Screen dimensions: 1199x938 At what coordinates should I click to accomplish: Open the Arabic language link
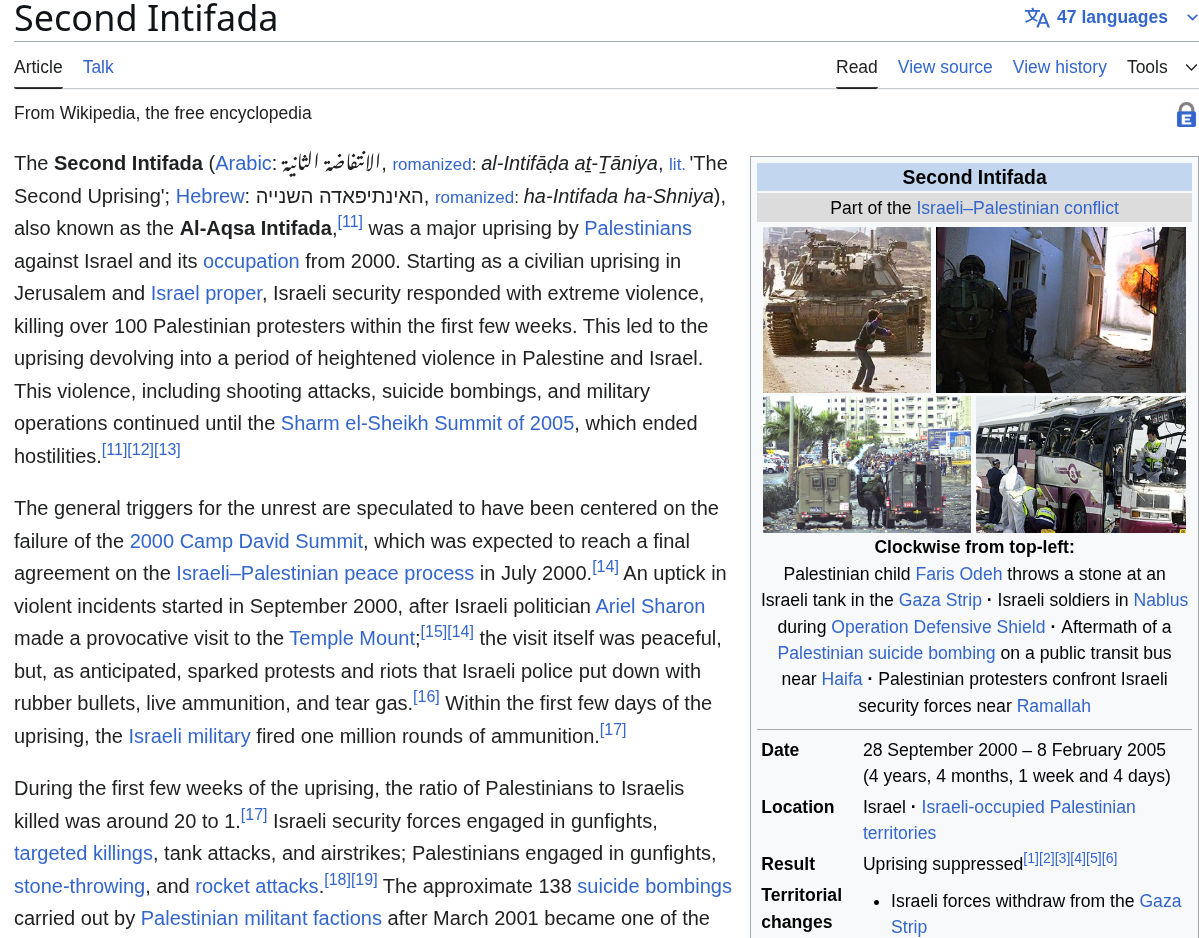point(243,164)
